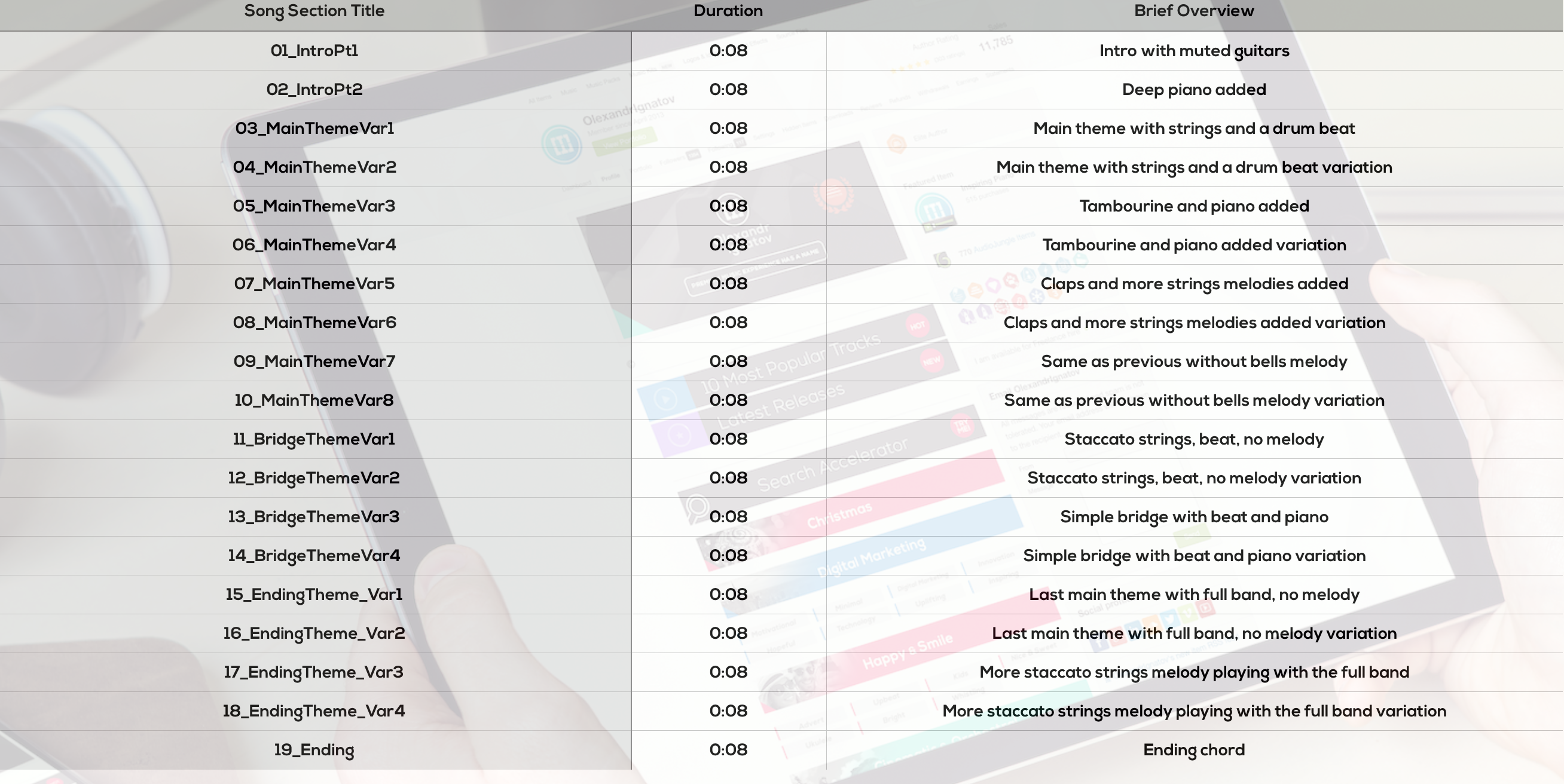Screen dimensions: 1564x784
Task: Click 'Staccato strings, beat, no melody variation'
Action: click(1194, 478)
